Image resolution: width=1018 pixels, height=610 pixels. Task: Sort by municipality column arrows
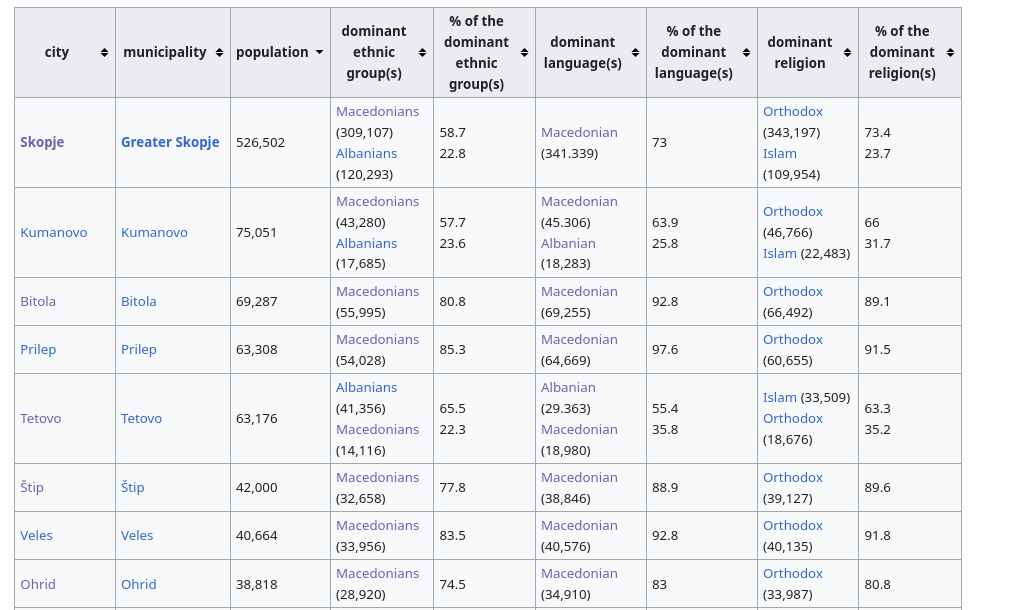pyautogui.click(x=219, y=53)
